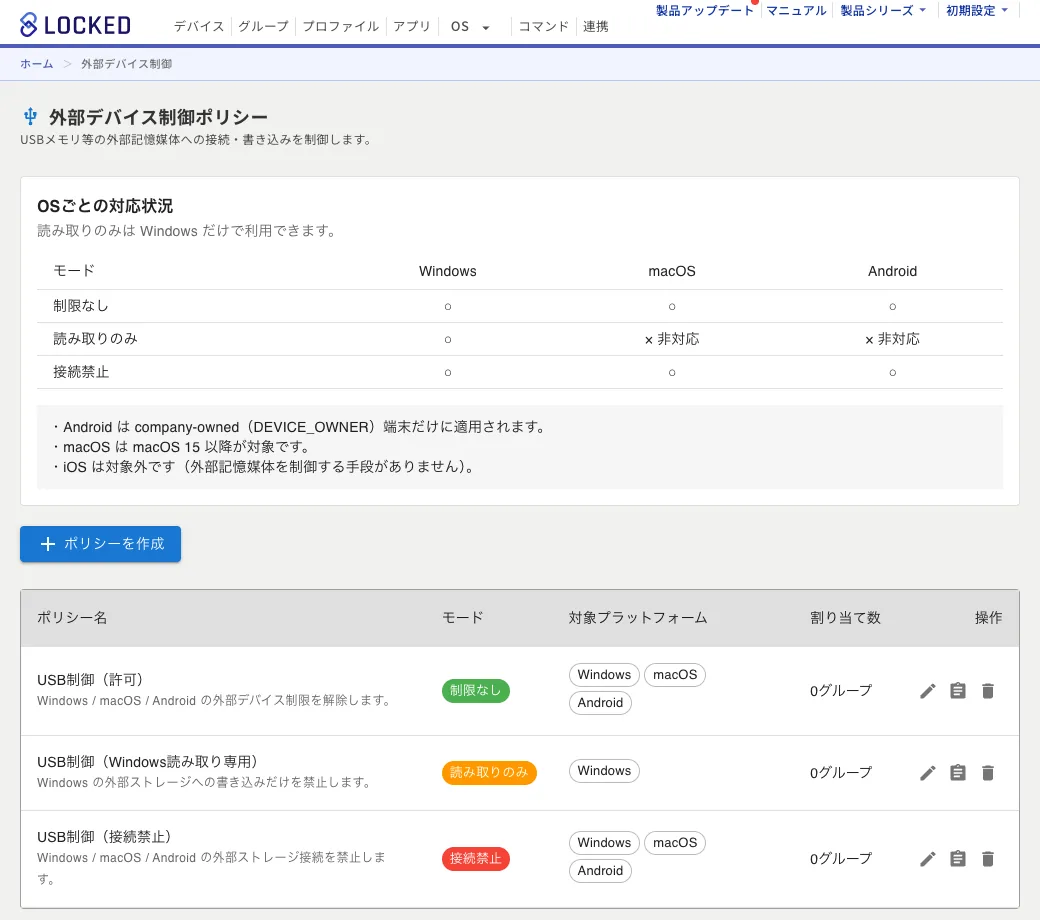Click 0グループ in the USB制御（接続禁止）row
This screenshot has width=1040, height=920.
(x=840, y=858)
